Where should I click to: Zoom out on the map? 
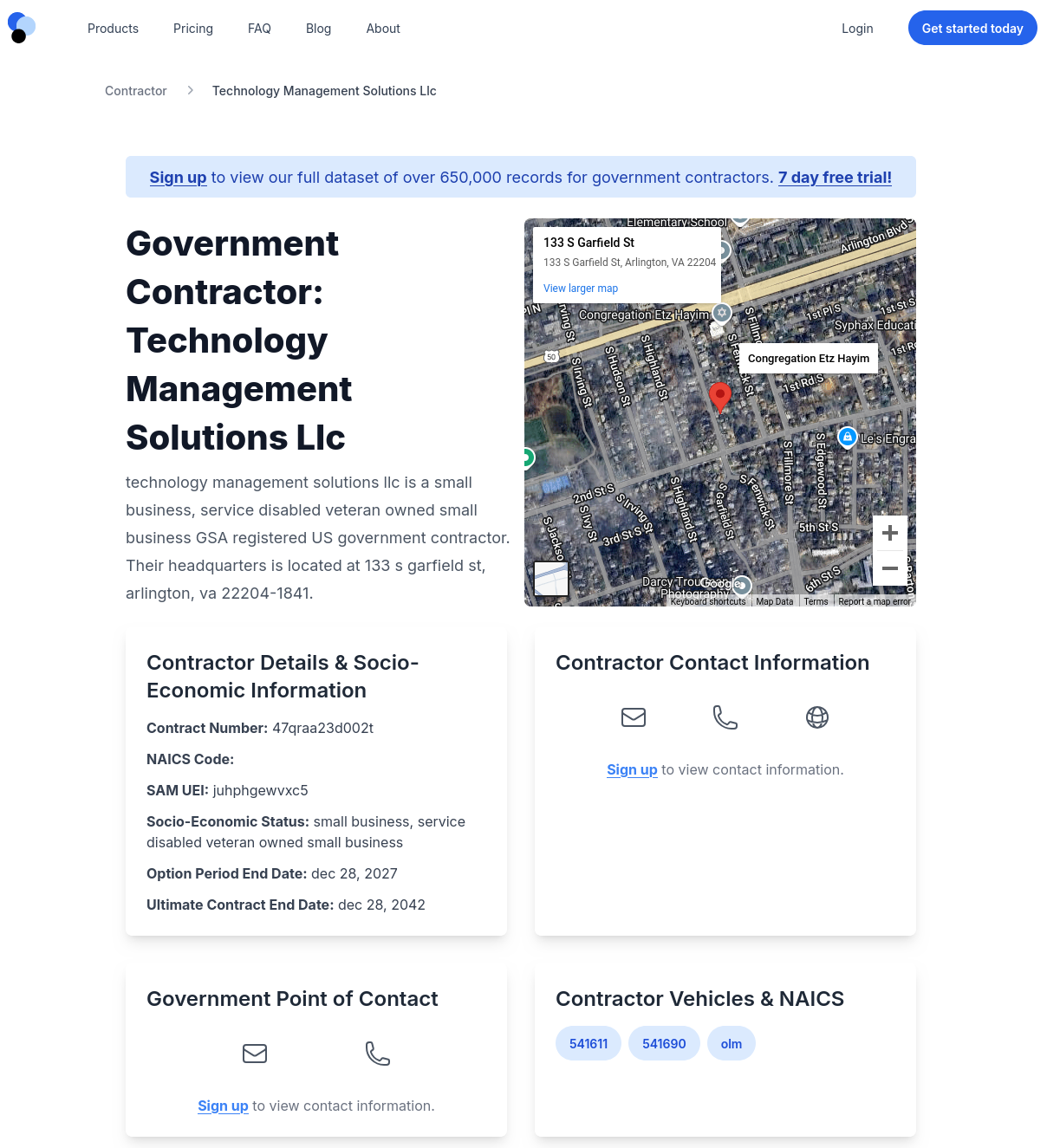click(x=890, y=568)
